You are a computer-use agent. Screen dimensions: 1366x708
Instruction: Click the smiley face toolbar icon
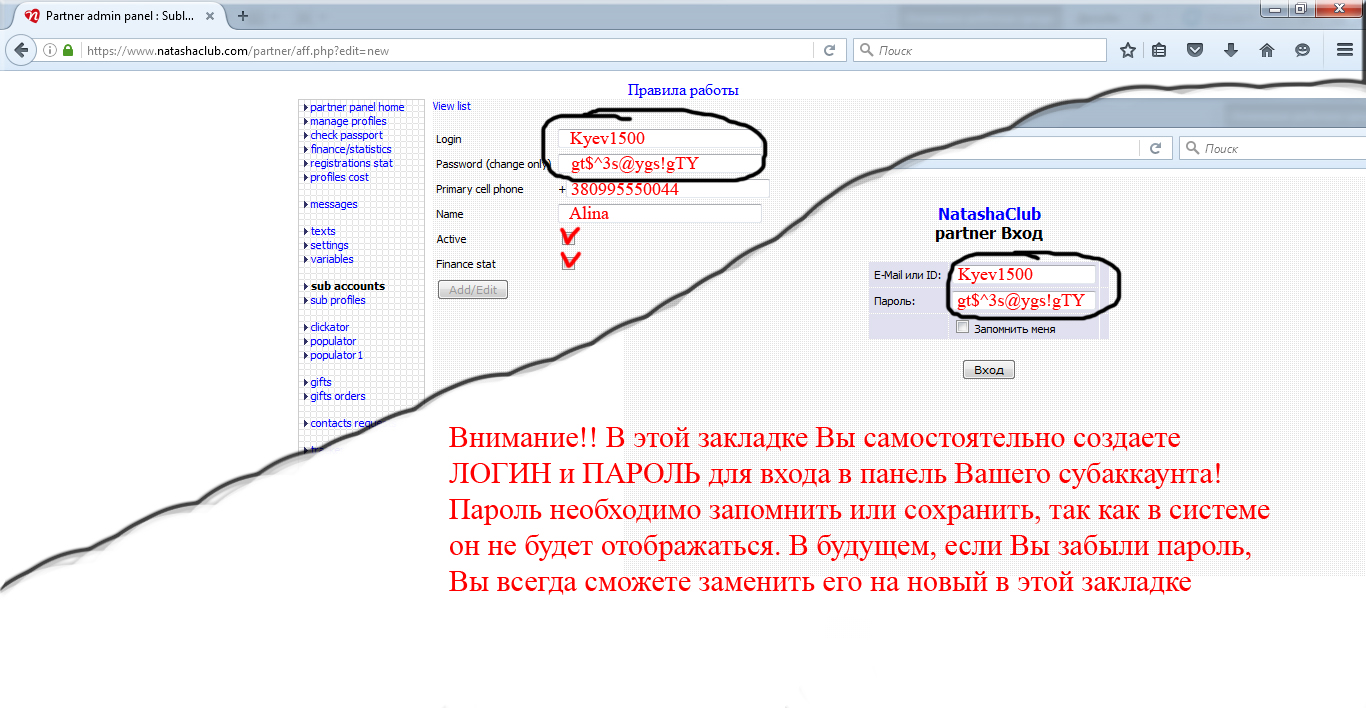pos(1302,50)
